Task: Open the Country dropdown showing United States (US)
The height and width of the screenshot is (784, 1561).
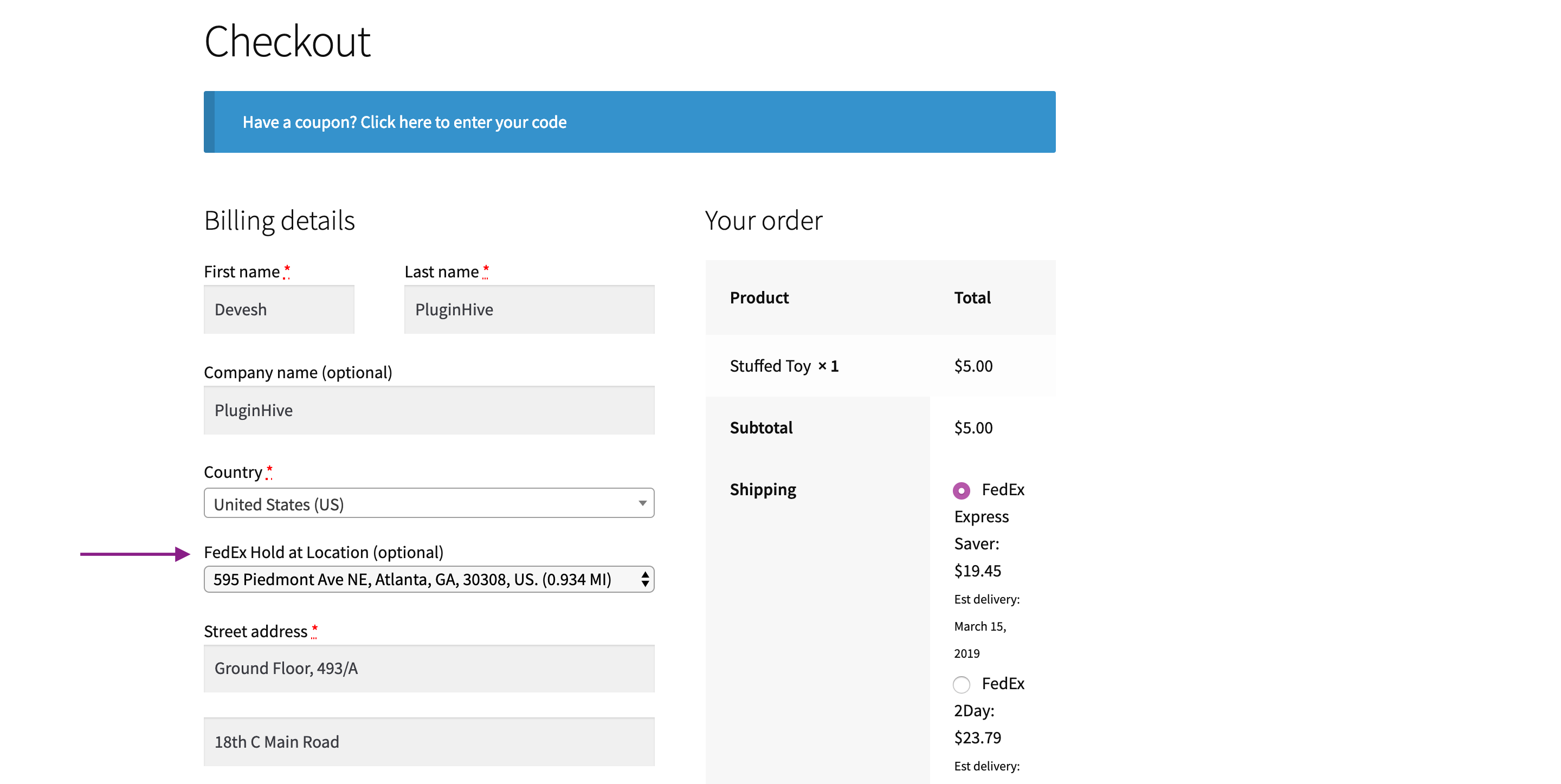Action: point(429,503)
